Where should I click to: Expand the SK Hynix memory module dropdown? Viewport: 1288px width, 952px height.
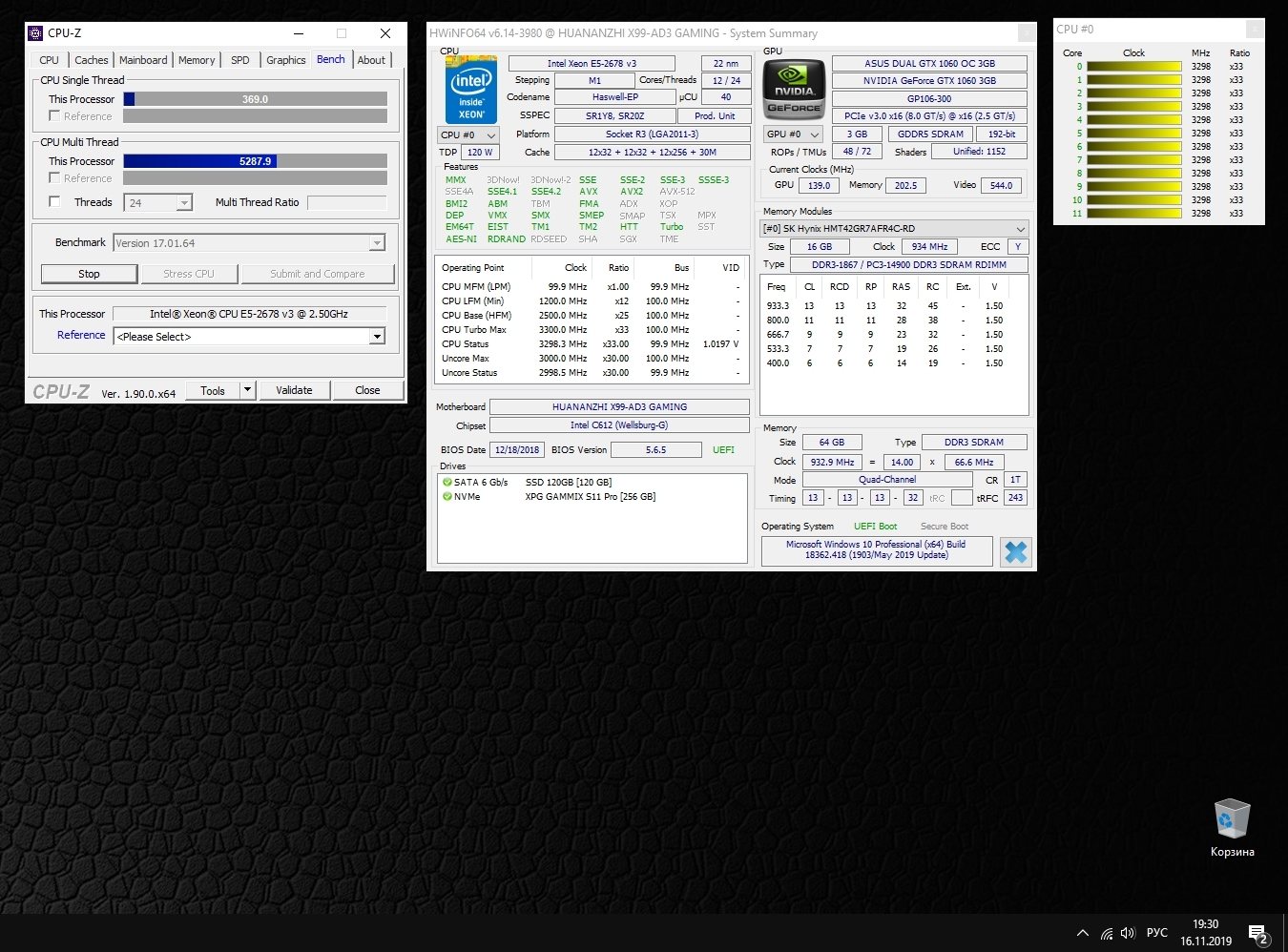pos(894,229)
